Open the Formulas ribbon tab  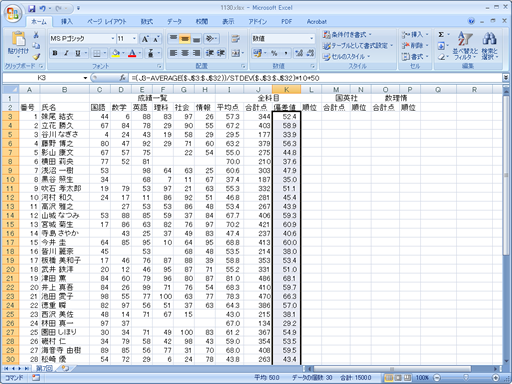pyautogui.click(x=147, y=22)
